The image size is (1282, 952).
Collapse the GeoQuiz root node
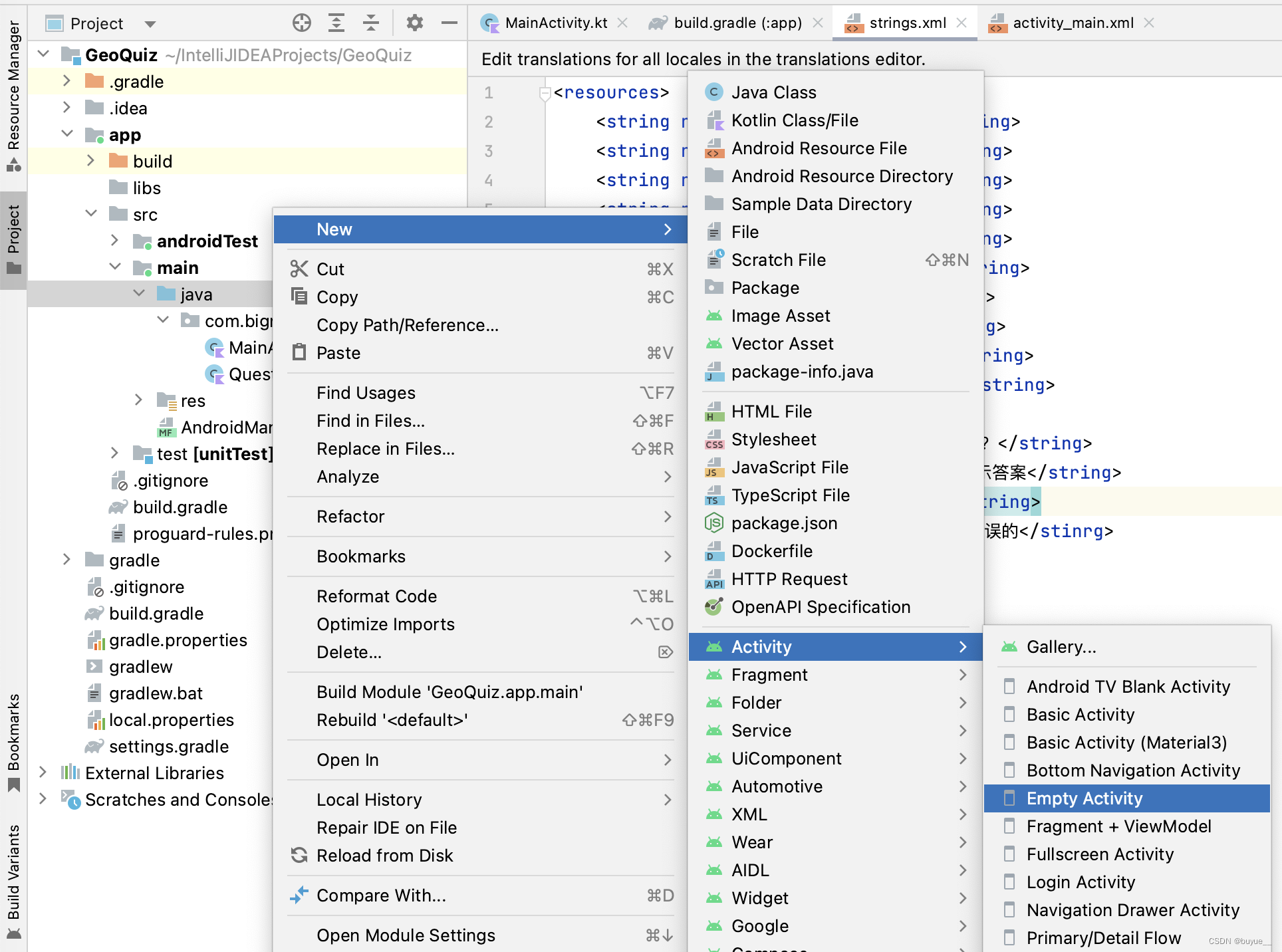pyautogui.click(x=44, y=54)
